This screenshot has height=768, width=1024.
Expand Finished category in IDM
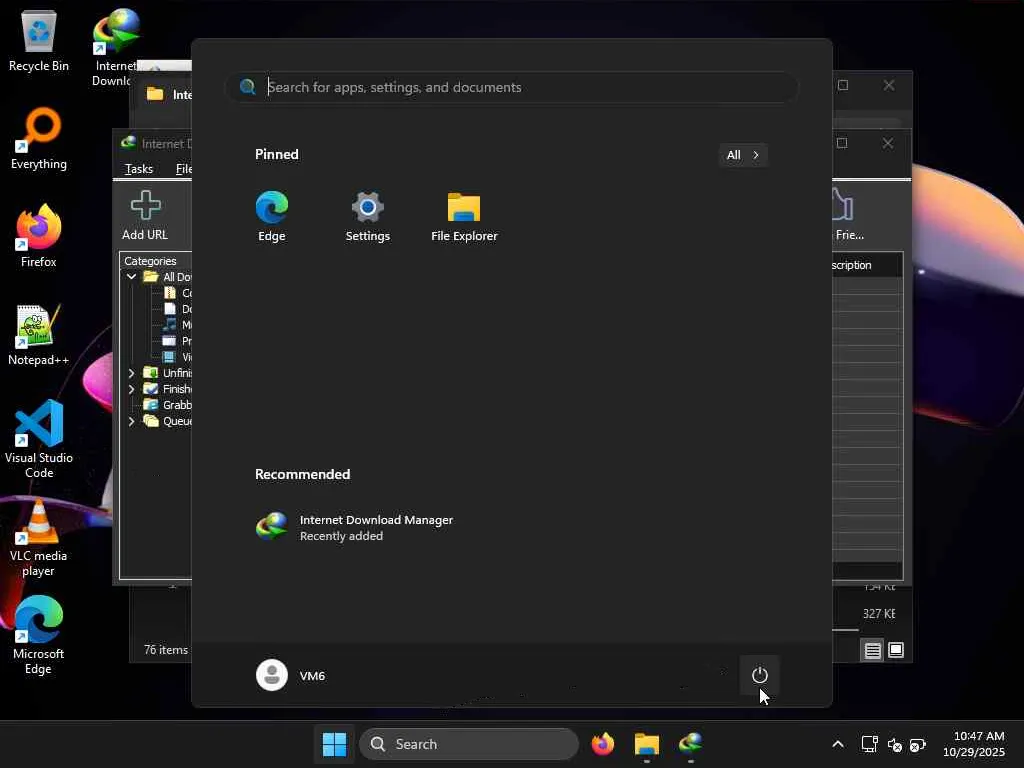131,389
